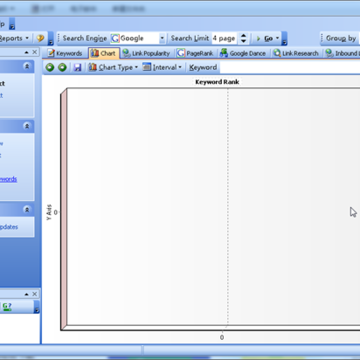Switch to the PageRank tab

click(195, 53)
